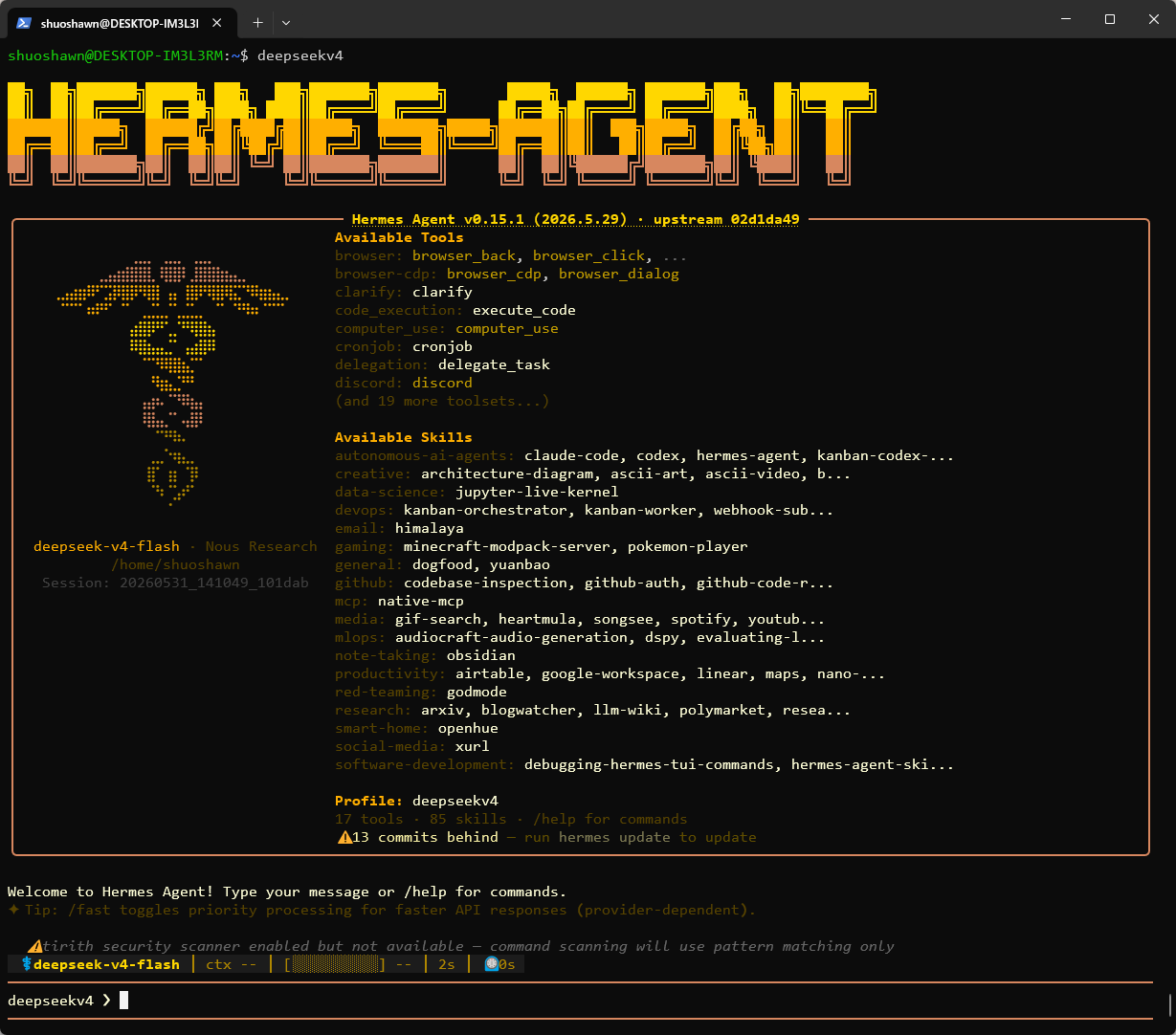Click the '2s' status bar entry
The width and height of the screenshot is (1176, 1035).
pyautogui.click(x=447, y=964)
